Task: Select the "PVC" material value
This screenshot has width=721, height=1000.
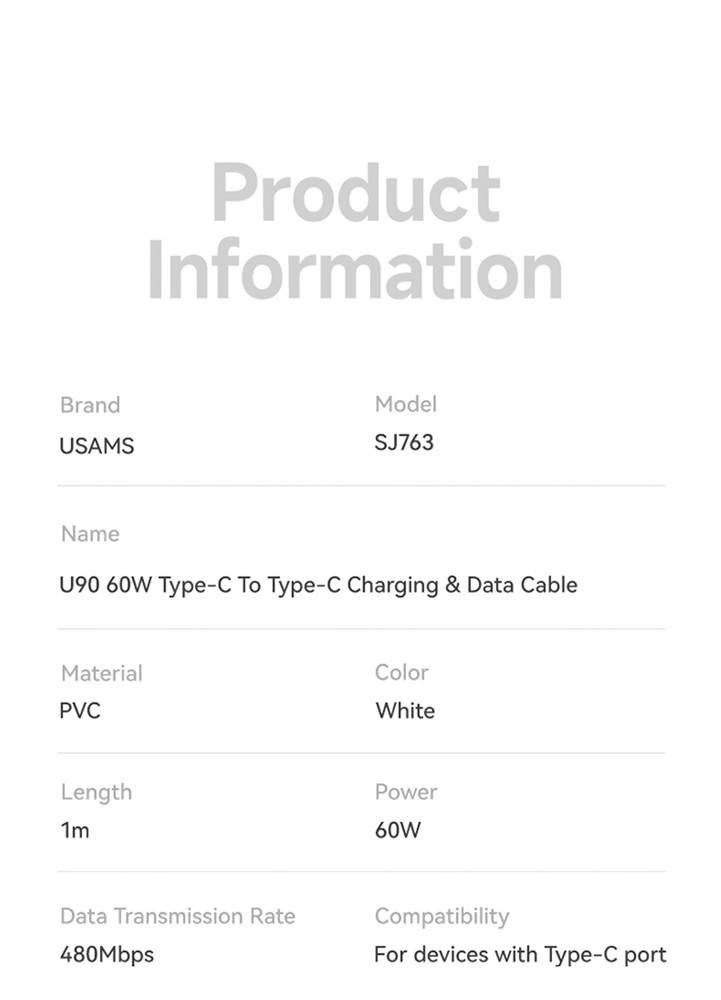Action: (x=80, y=711)
